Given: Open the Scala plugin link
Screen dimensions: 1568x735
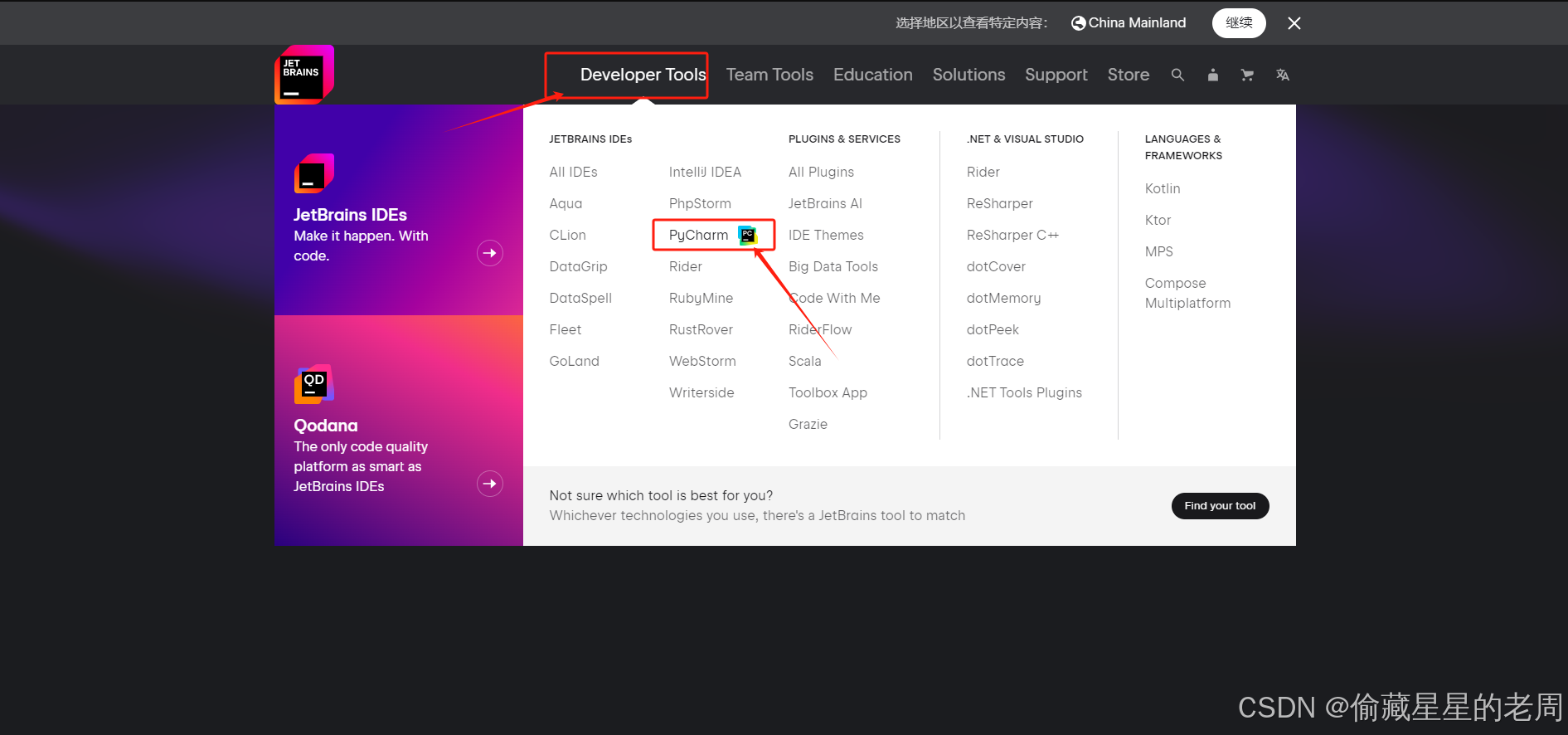Looking at the screenshot, I should [x=804, y=361].
